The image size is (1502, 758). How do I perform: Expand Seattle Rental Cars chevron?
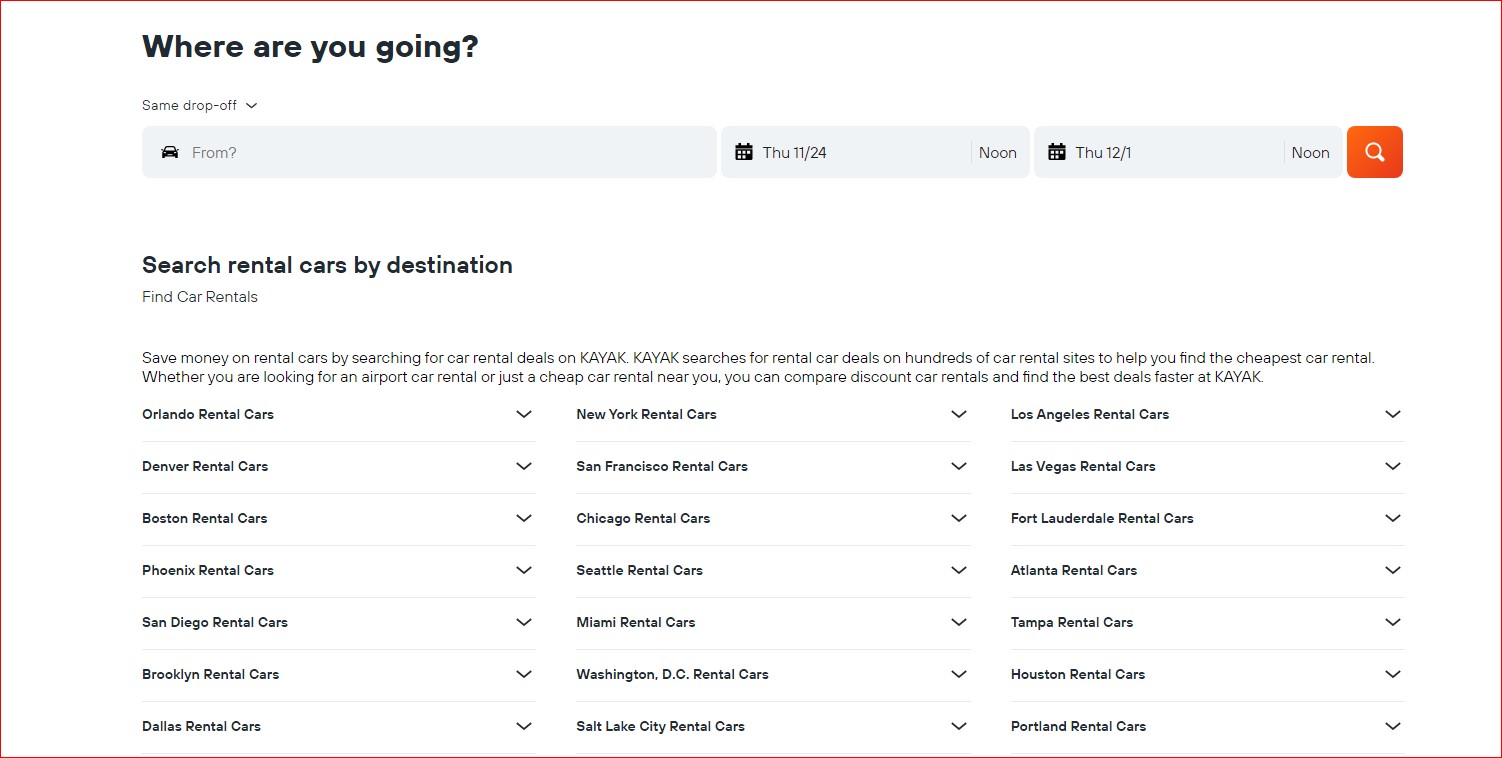pos(959,570)
